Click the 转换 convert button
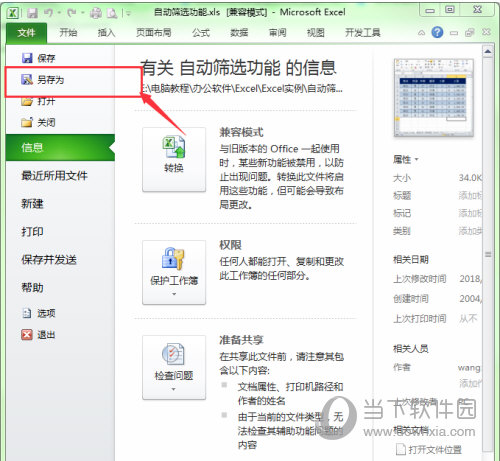This screenshot has width=500, height=461. (174, 159)
